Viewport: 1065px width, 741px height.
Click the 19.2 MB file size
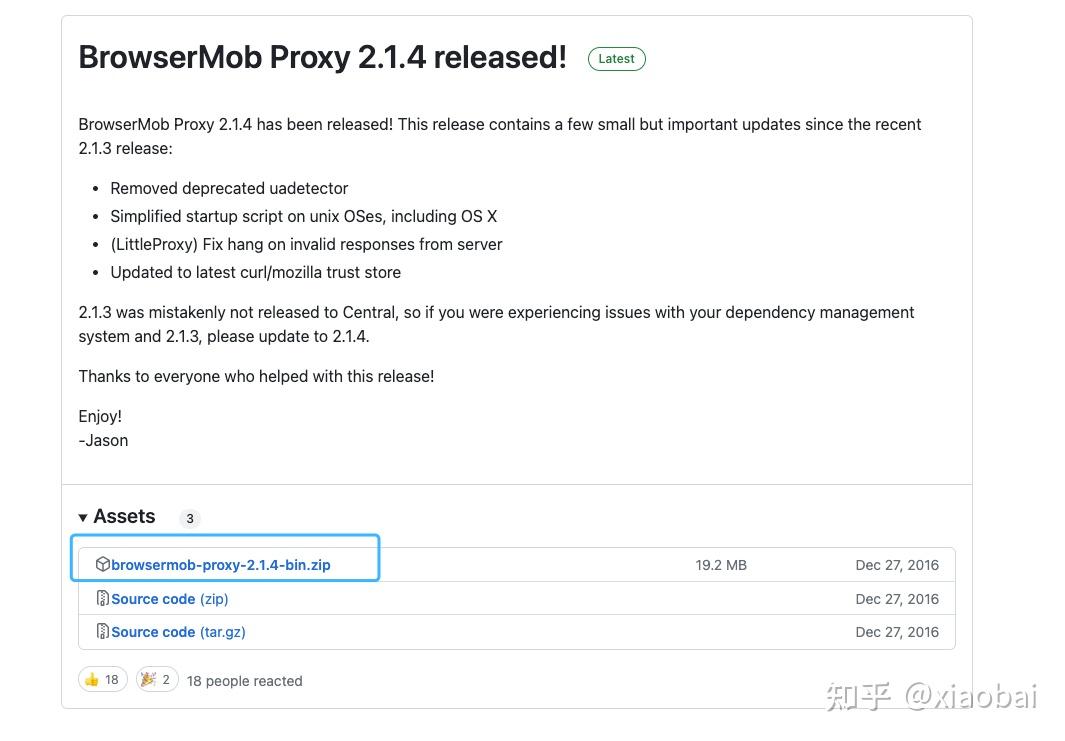[721, 565]
